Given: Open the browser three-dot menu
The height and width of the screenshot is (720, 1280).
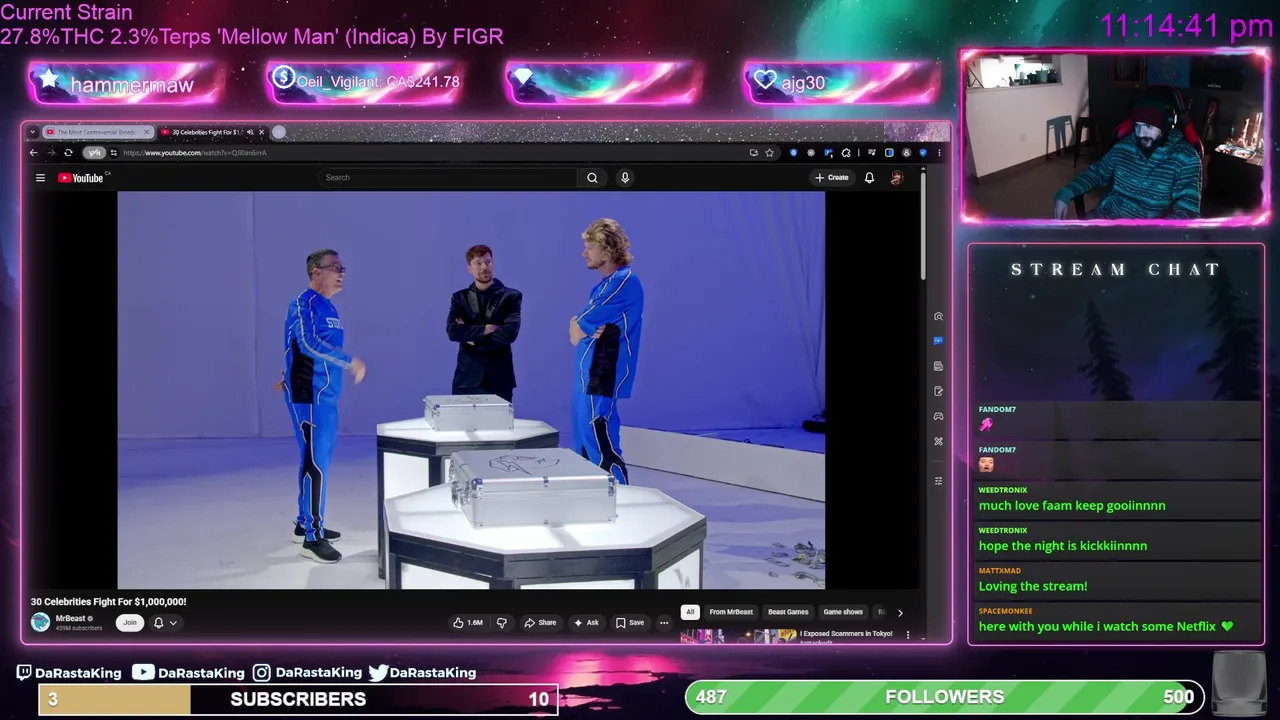Looking at the screenshot, I should tap(939, 153).
